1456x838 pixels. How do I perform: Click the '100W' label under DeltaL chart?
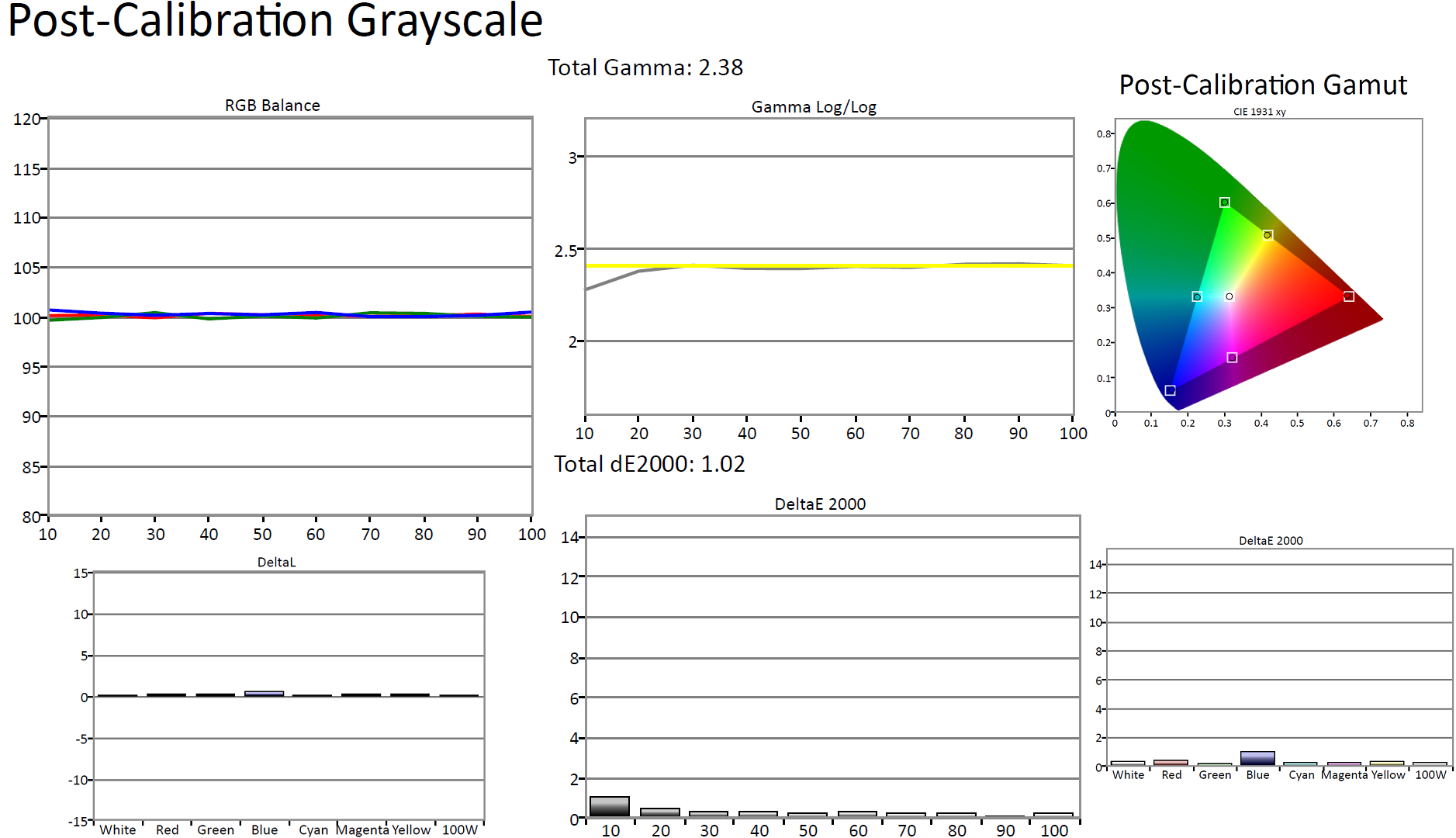tap(460, 829)
